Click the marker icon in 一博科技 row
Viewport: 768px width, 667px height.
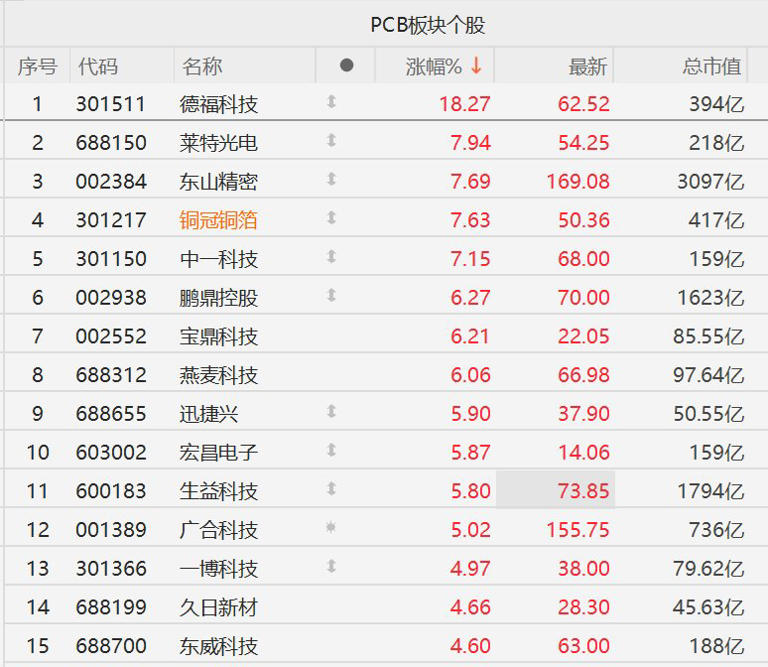pos(331,567)
